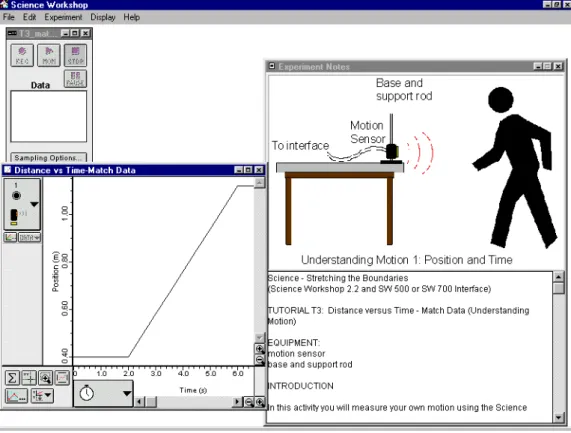Click Experiment Notes scroll up arrow

tap(558, 277)
